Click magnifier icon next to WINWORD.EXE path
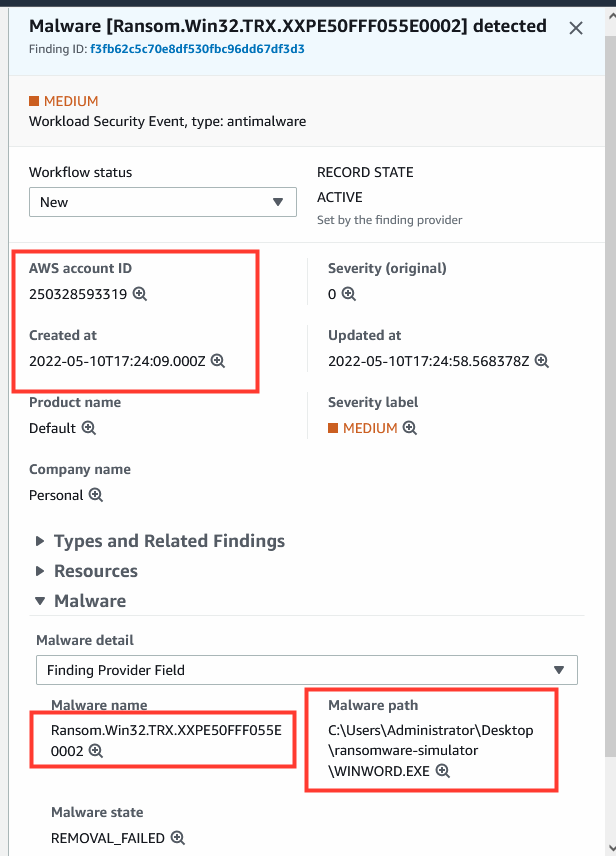The width and height of the screenshot is (616, 856). [442, 771]
